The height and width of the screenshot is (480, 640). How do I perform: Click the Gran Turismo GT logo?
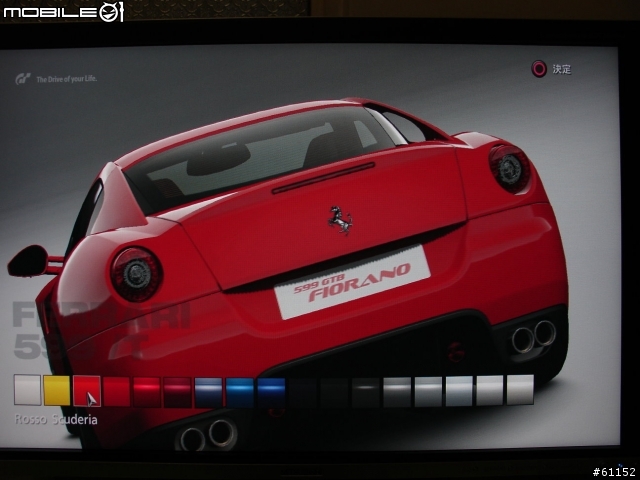click(23, 79)
